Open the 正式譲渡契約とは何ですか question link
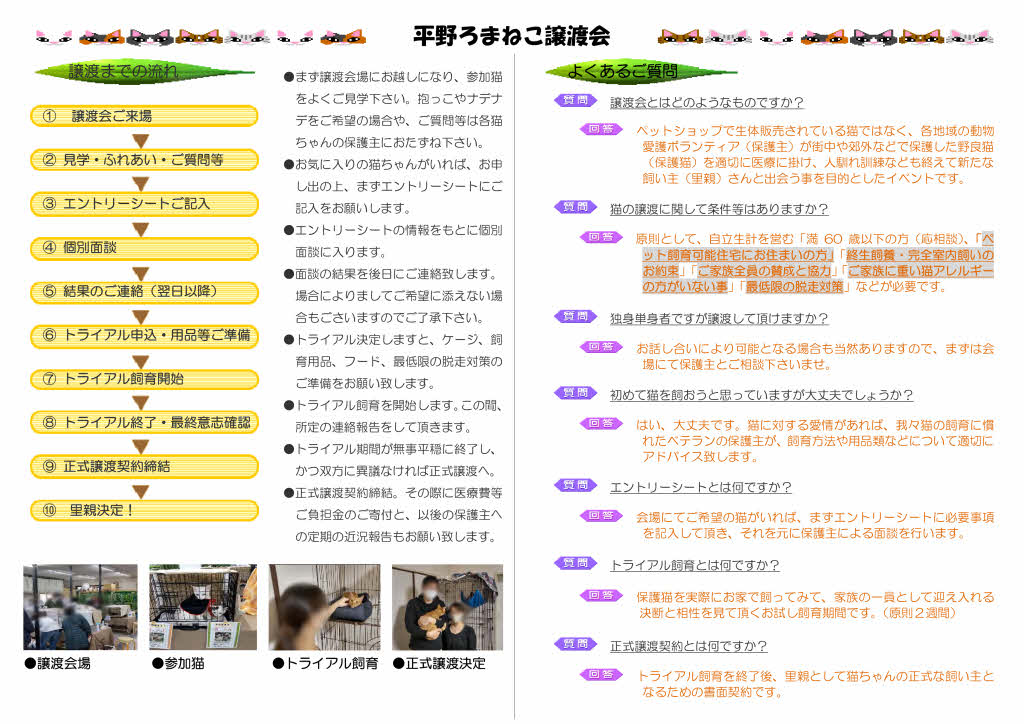 (688, 646)
